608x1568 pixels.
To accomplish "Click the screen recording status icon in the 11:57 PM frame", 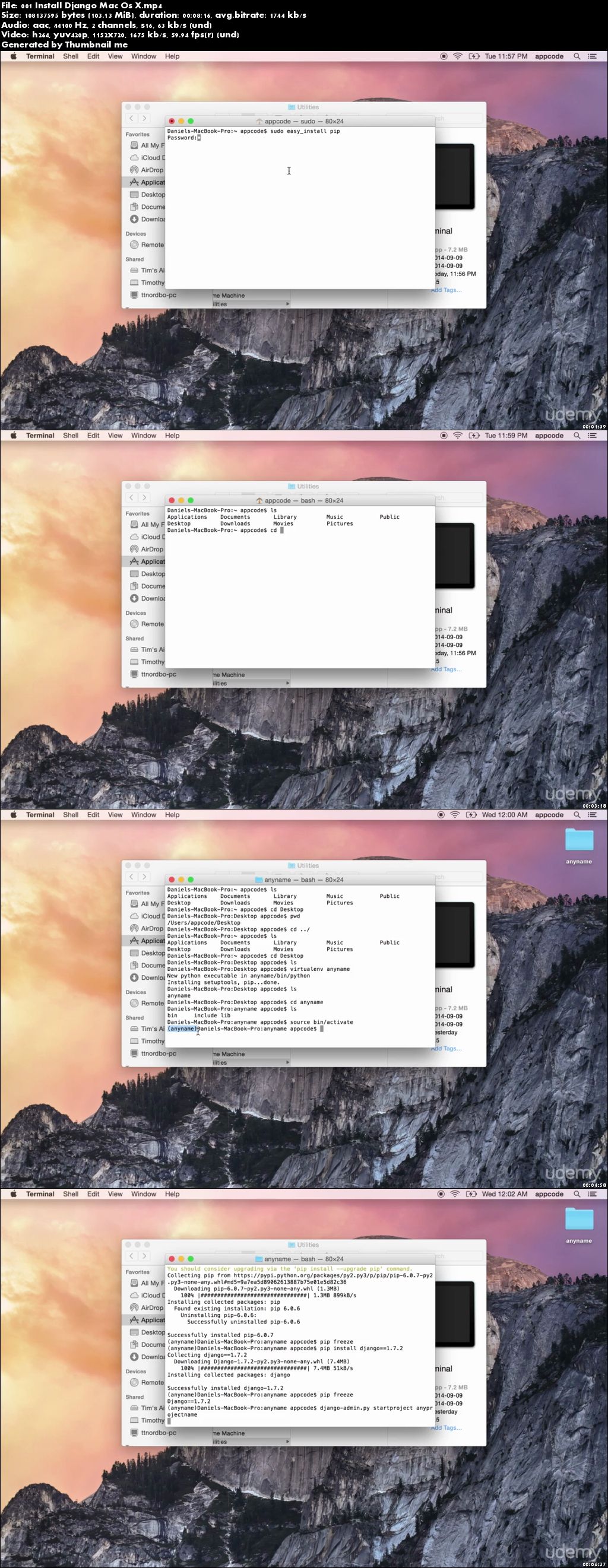I will point(444,56).
